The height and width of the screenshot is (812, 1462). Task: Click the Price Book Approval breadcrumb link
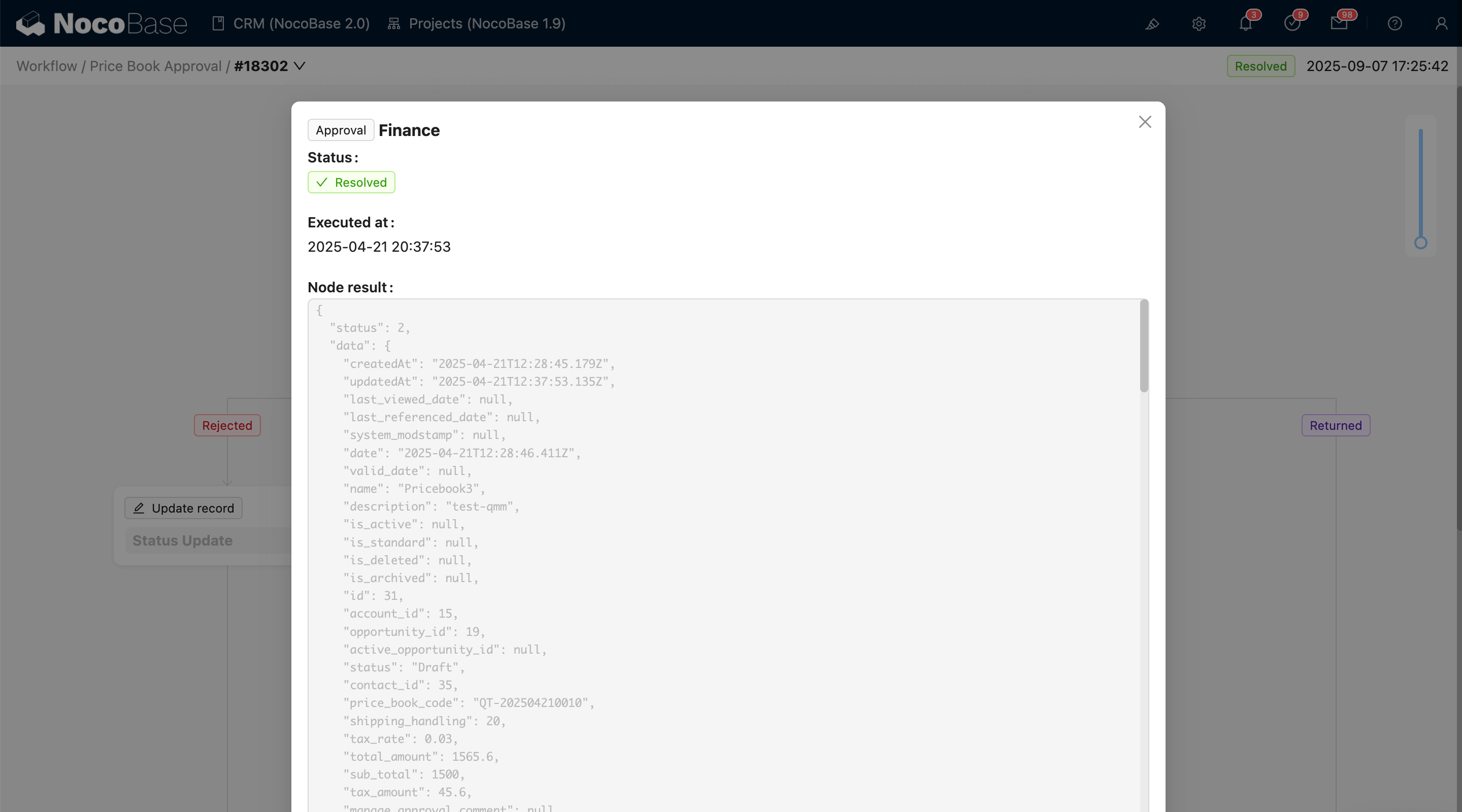coord(155,66)
